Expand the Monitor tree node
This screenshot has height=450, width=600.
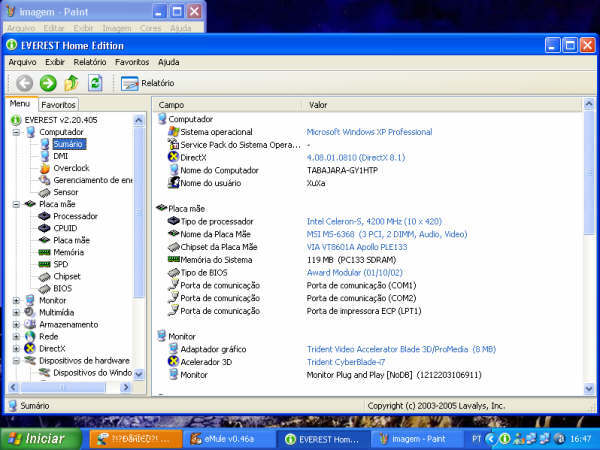[16, 301]
